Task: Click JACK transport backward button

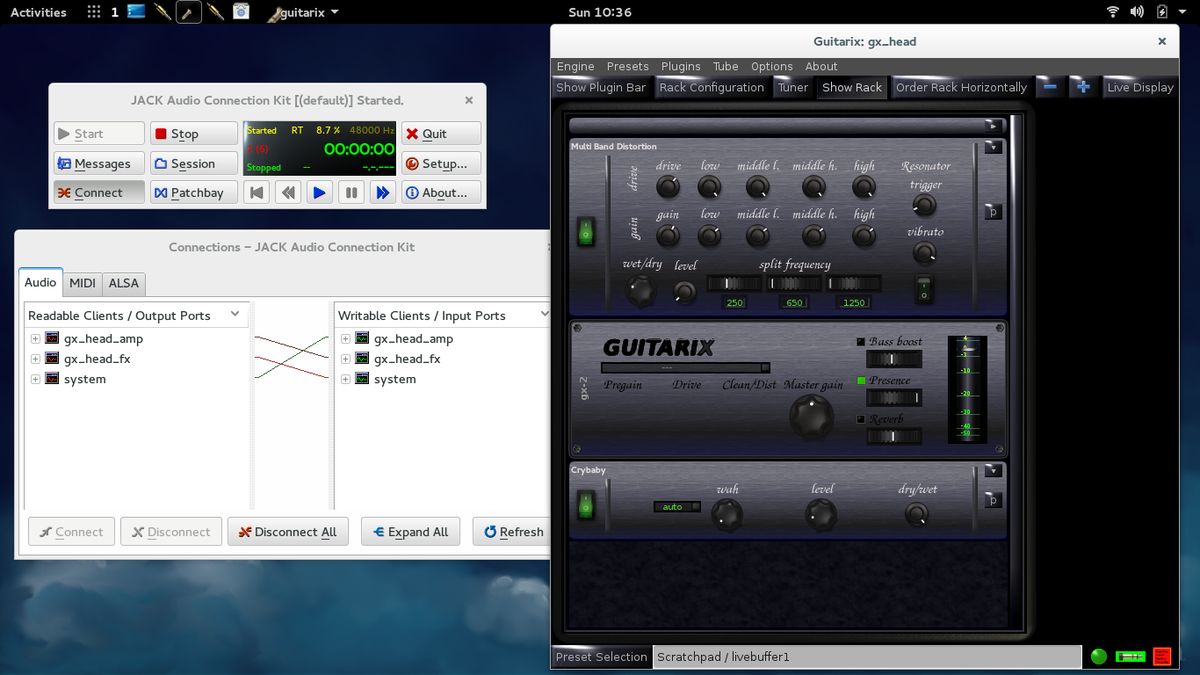Action: coord(288,193)
